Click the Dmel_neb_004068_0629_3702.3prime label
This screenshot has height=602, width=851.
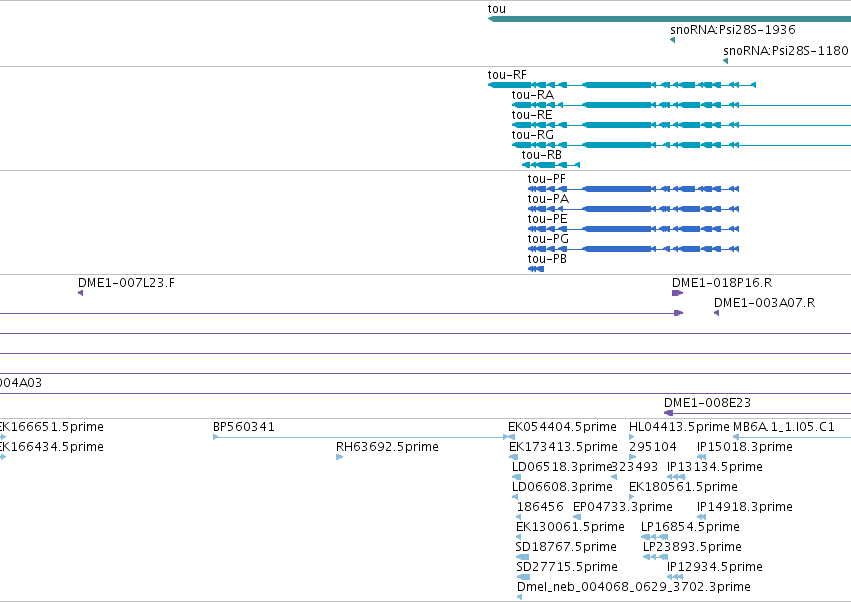[x=634, y=587]
